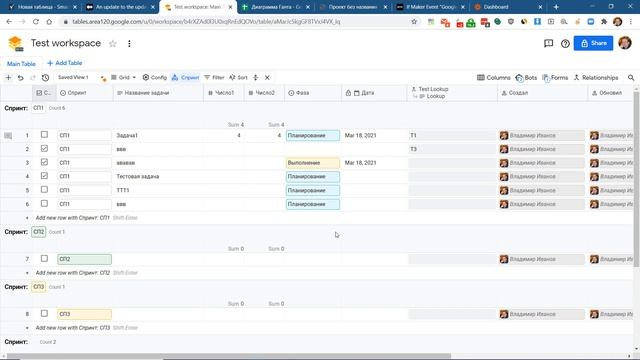Check the checkbox in row 6
The image size is (640, 360).
(44, 203)
